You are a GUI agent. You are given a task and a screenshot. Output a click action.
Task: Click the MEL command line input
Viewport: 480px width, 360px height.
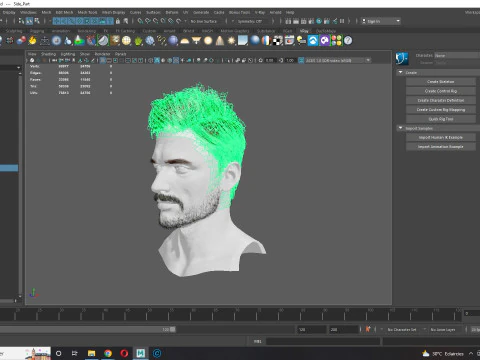pos(323,341)
